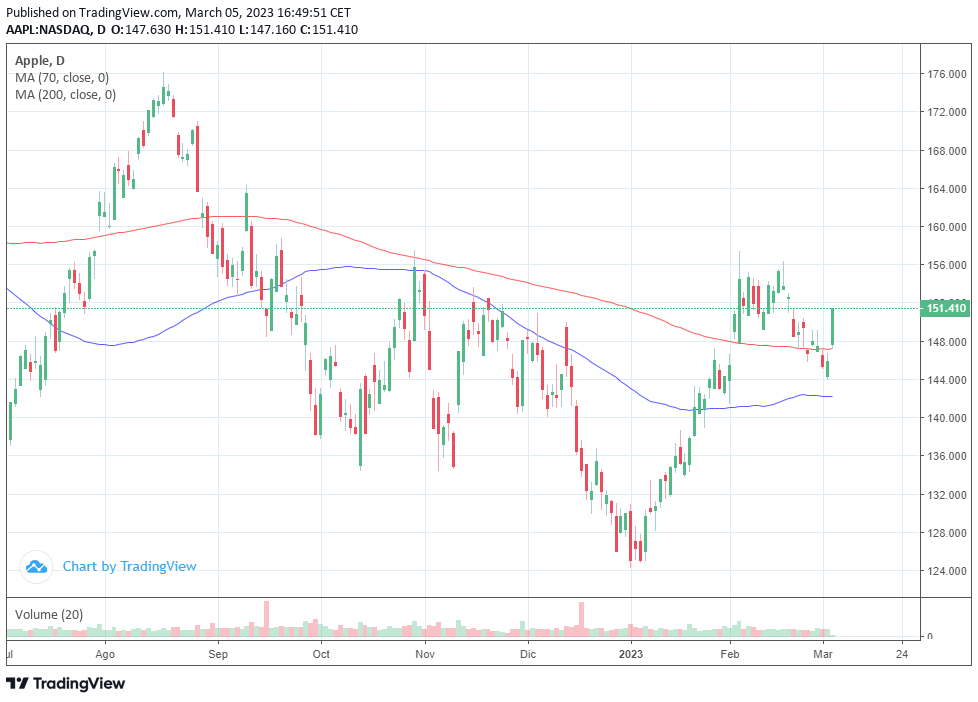Screen dimensions: 978x702
Task: Select the 'MA (70, close, 0)' indicator label
Action: [62, 78]
